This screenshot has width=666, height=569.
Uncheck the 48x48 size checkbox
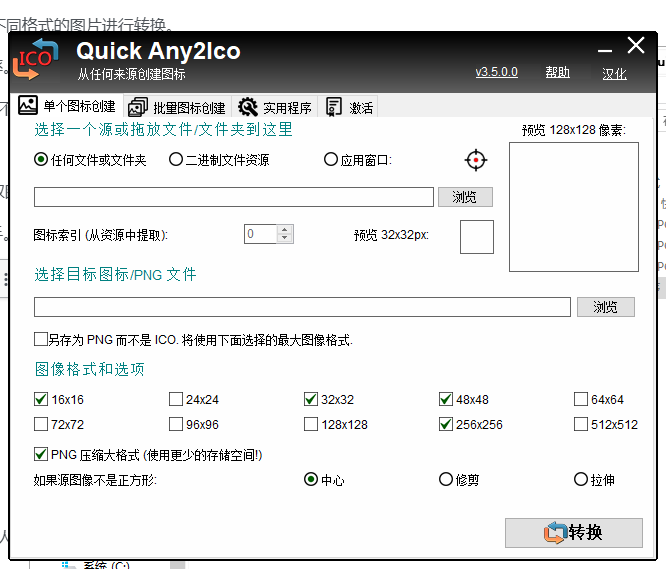point(446,399)
